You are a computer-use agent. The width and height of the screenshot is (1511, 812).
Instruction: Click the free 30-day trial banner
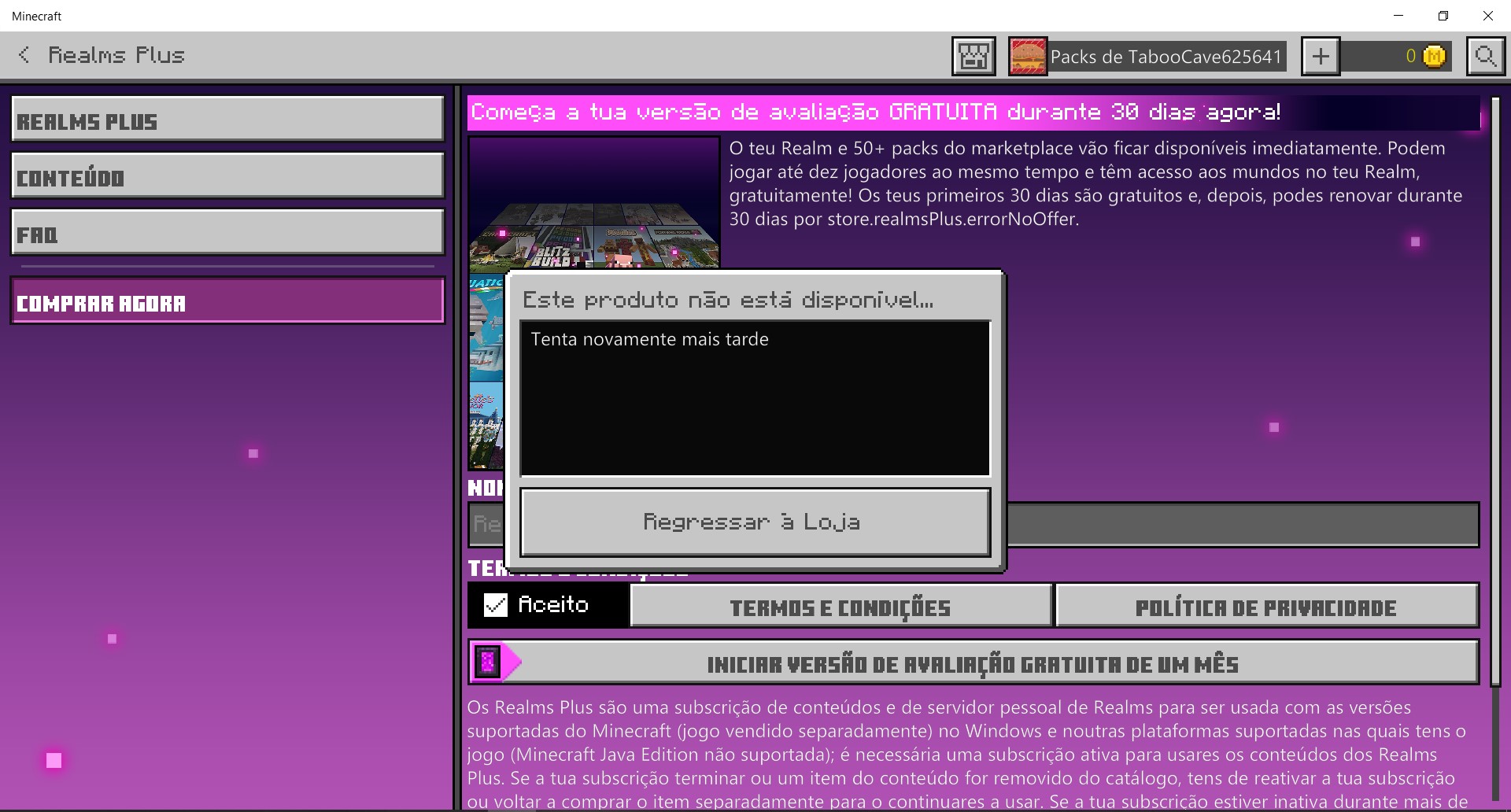click(973, 113)
